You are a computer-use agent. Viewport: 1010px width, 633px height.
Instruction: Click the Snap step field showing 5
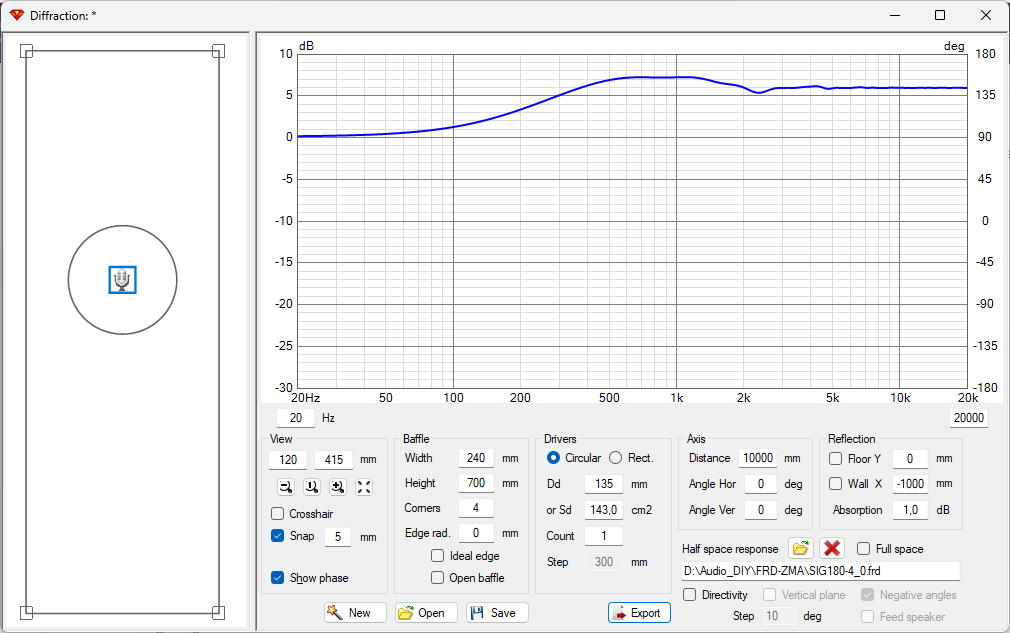338,536
